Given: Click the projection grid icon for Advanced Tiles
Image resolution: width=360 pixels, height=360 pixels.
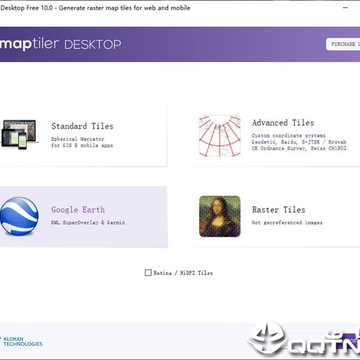Looking at the screenshot, I should point(220,136).
